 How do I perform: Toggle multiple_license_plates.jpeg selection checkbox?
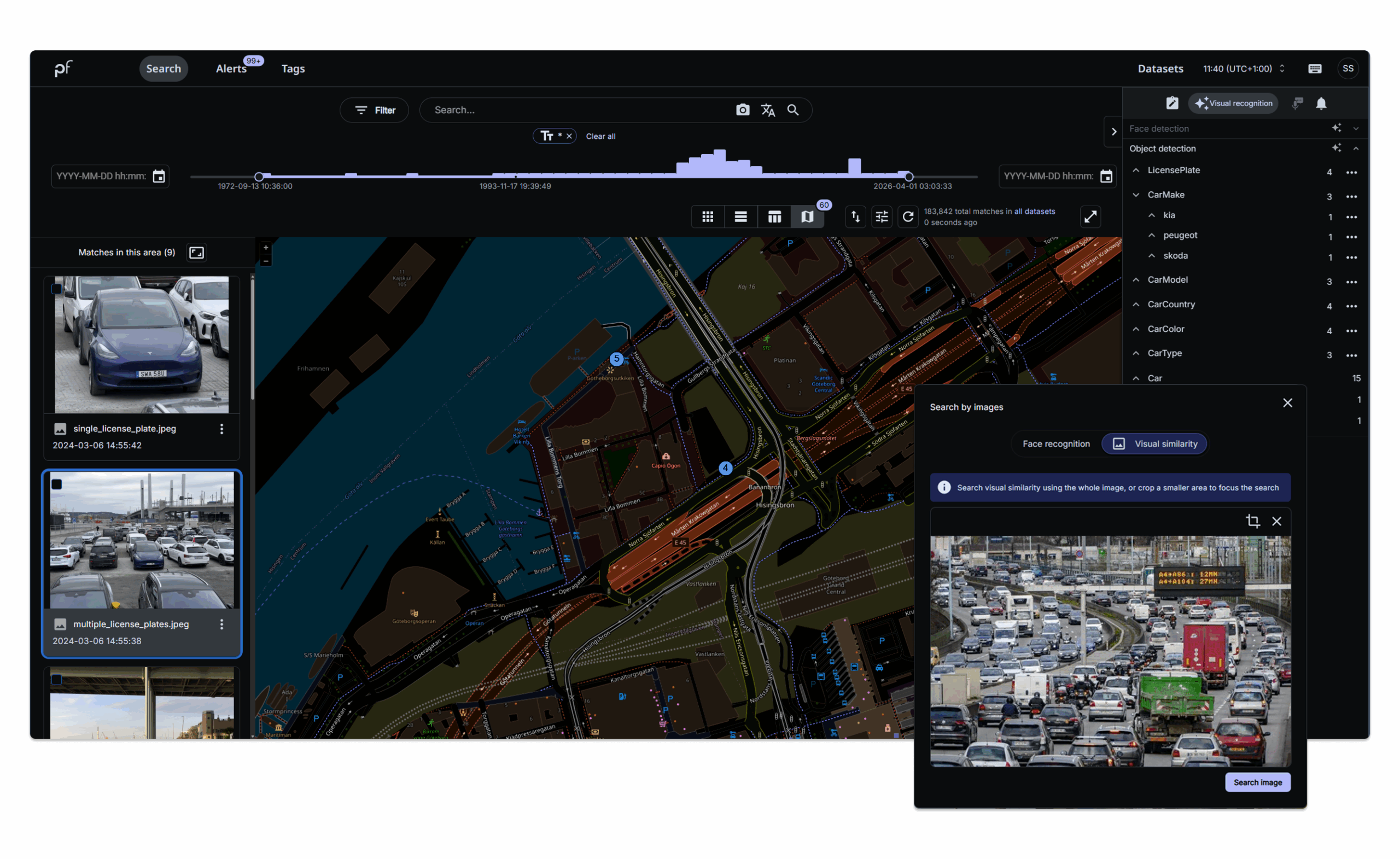57,484
